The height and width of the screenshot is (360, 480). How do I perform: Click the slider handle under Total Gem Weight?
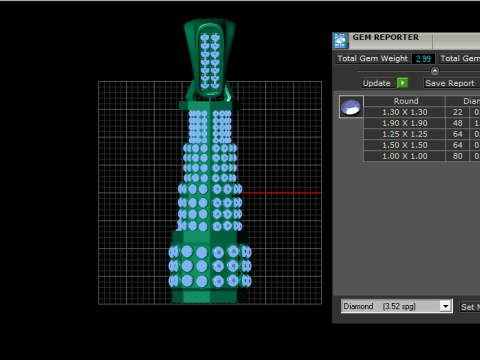tap(435, 71)
